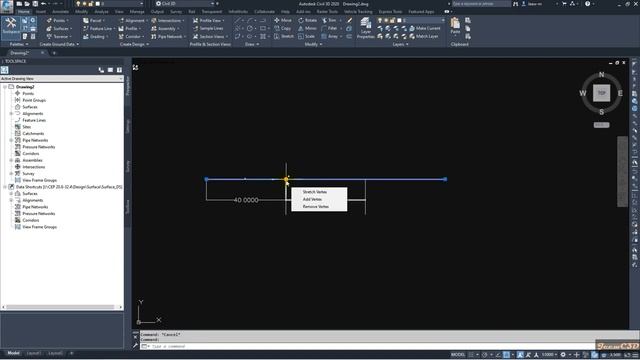
Task: Choose Add Vertex from context menu
Action: pyautogui.click(x=312, y=199)
